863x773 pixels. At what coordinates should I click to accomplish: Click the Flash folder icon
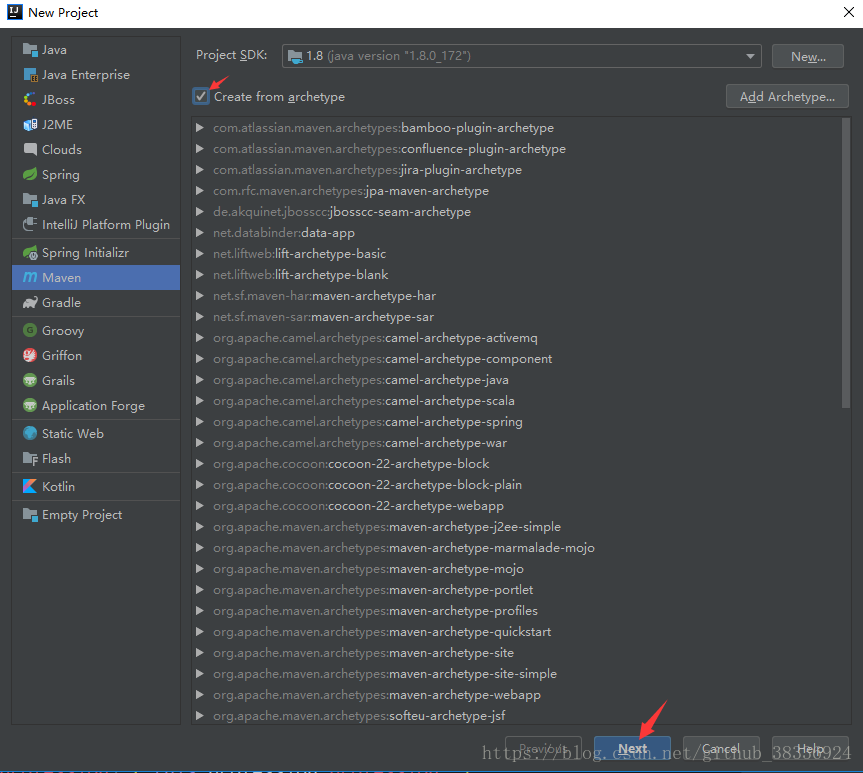pyautogui.click(x=30, y=459)
